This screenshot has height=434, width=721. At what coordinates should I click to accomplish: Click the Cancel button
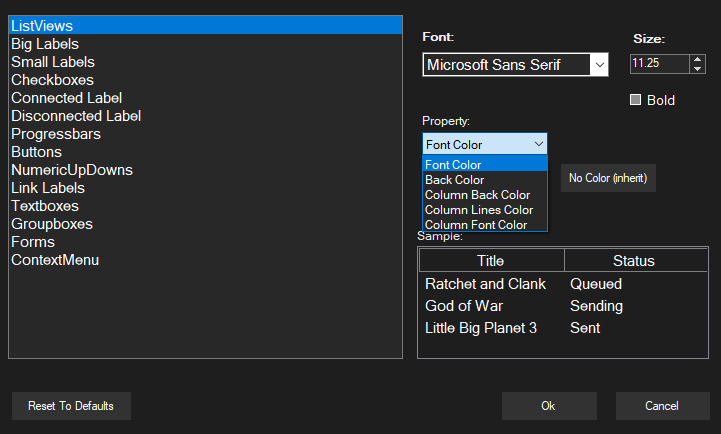662,406
